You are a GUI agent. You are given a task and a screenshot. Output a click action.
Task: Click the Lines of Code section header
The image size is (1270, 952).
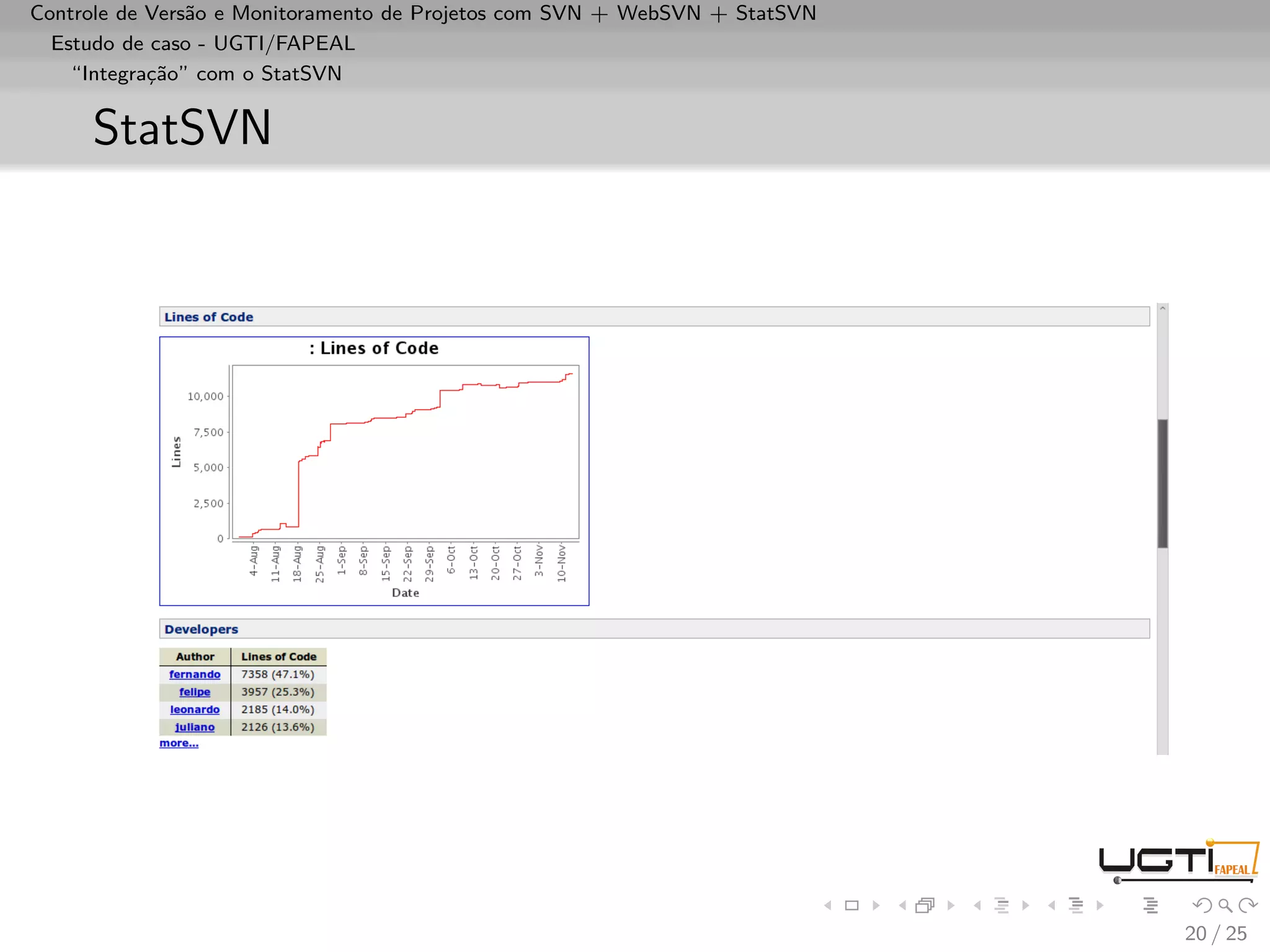pos(654,317)
